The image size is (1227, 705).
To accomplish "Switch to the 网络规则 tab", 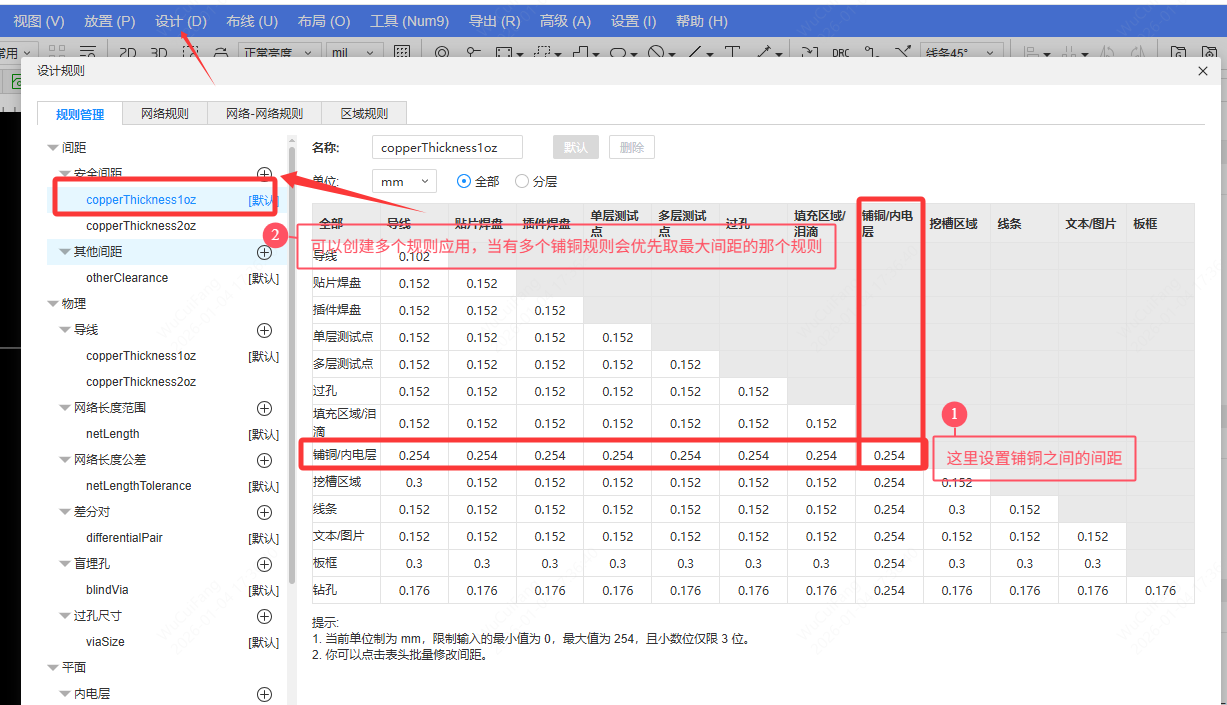I will (164, 114).
